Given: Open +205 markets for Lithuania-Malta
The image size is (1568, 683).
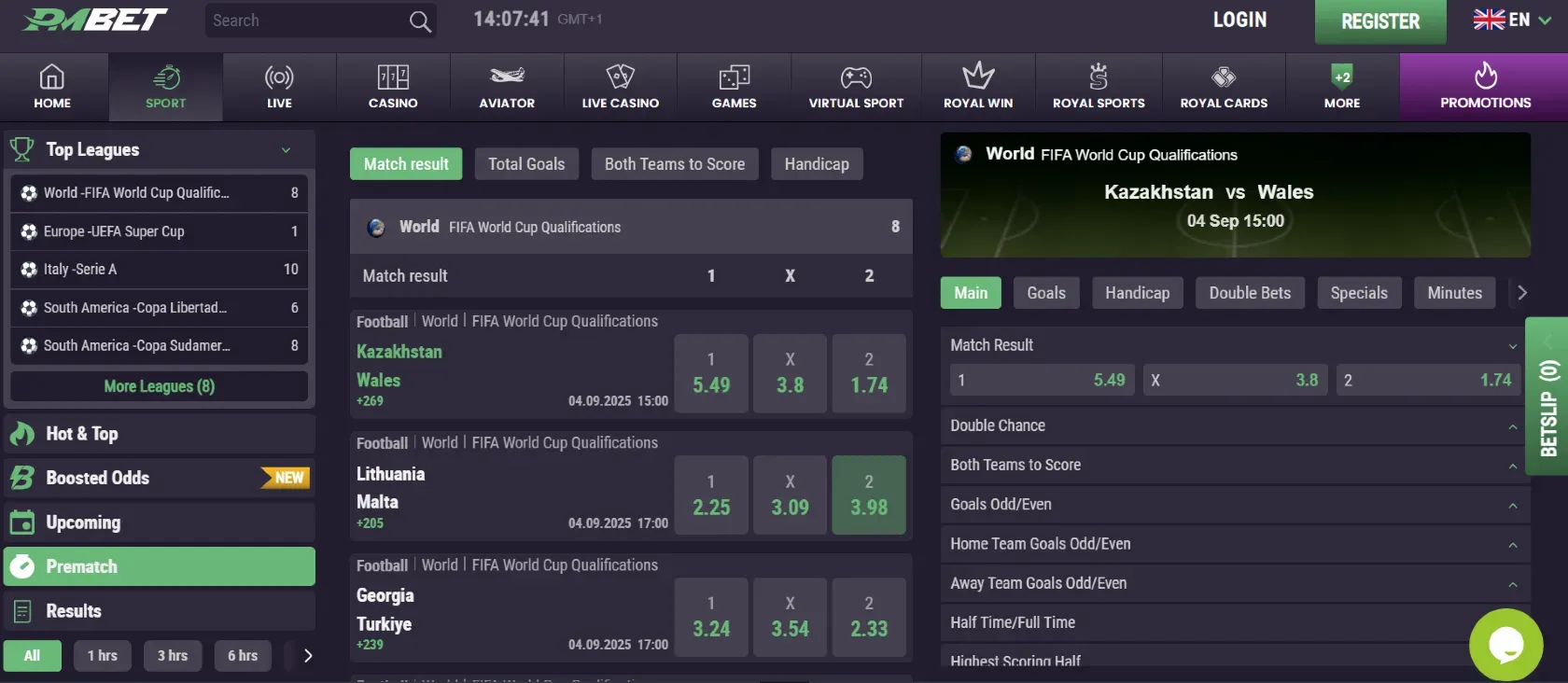Looking at the screenshot, I should coord(370,523).
